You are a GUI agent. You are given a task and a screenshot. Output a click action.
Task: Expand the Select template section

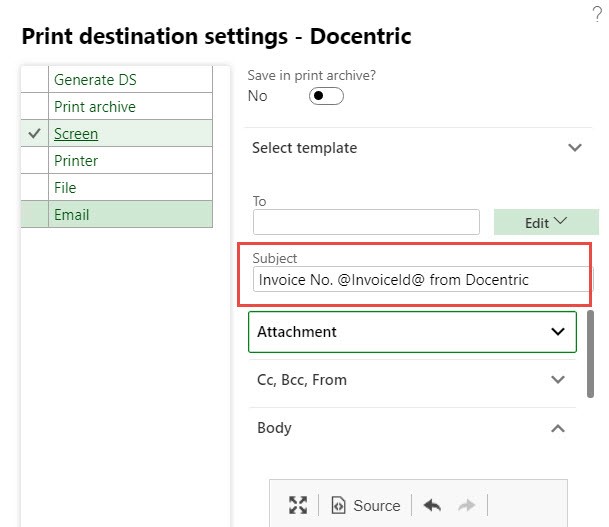(x=574, y=148)
